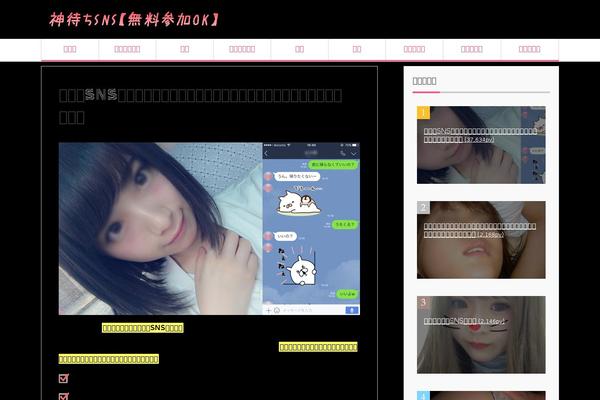Click the yellow highlighted phrase containing SNS

(143, 328)
